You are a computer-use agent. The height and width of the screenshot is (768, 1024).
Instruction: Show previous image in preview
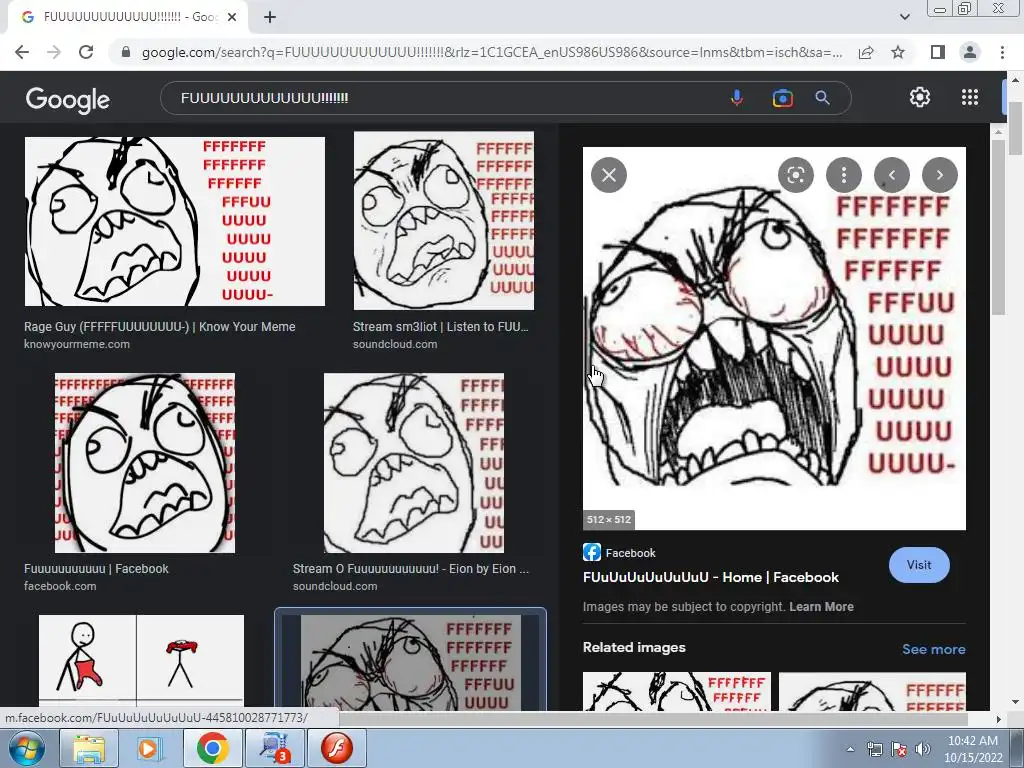click(891, 175)
